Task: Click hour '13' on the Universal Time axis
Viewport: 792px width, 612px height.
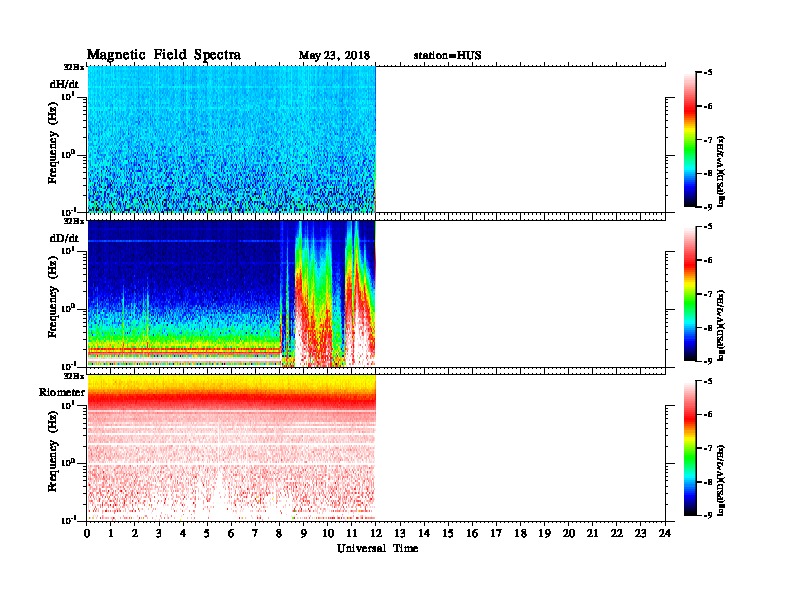Action: pos(400,533)
